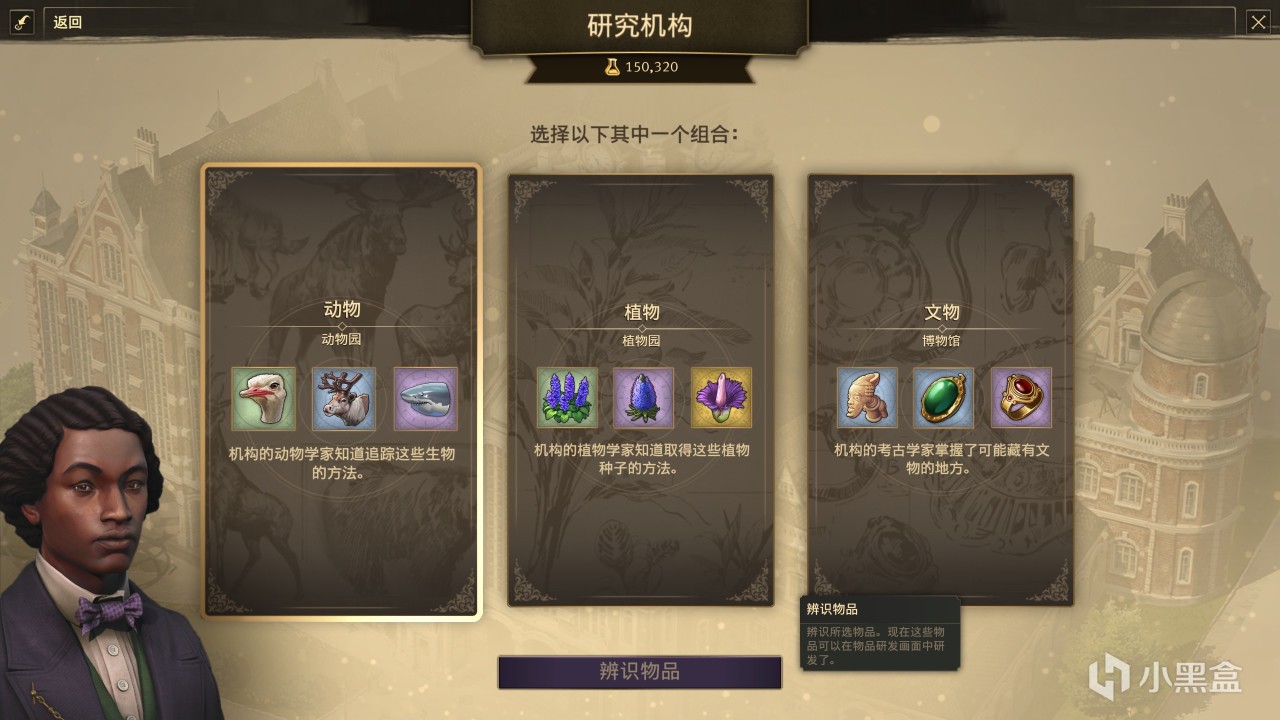Click the 辨识物品 button
This screenshot has height=720, width=1280.
click(x=640, y=672)
